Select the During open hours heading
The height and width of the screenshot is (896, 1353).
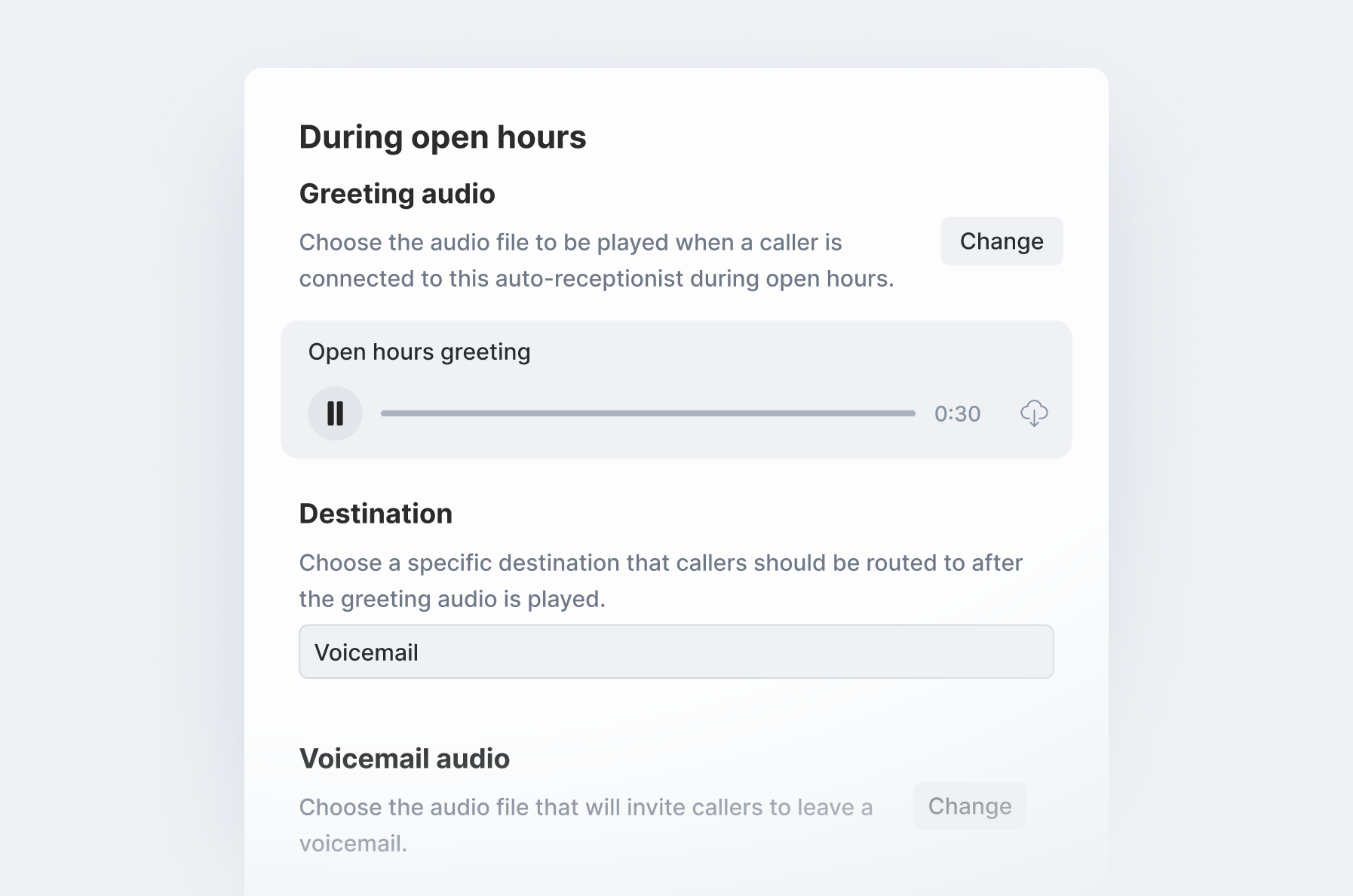443,137
